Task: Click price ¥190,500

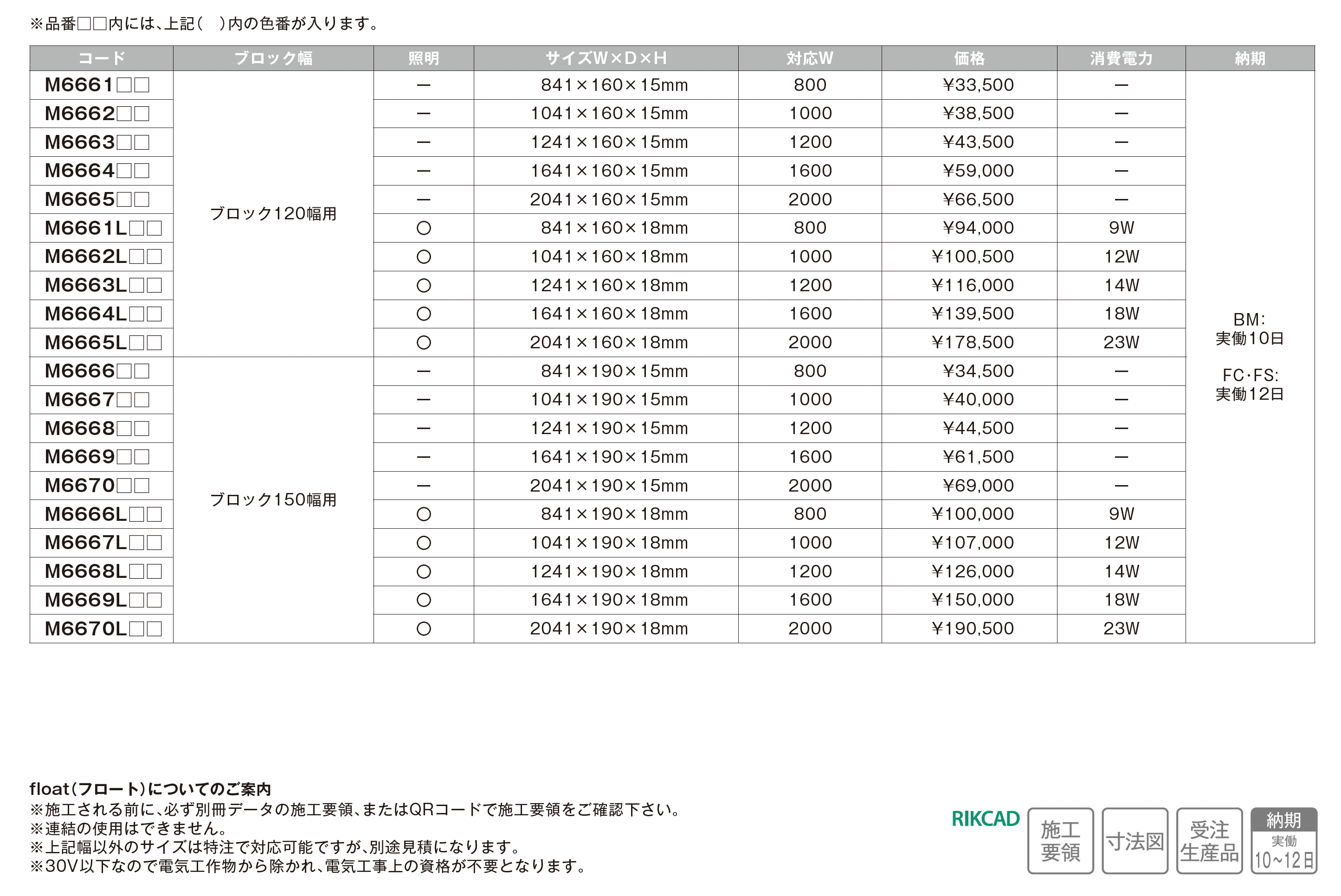Action: click(972, 628)
